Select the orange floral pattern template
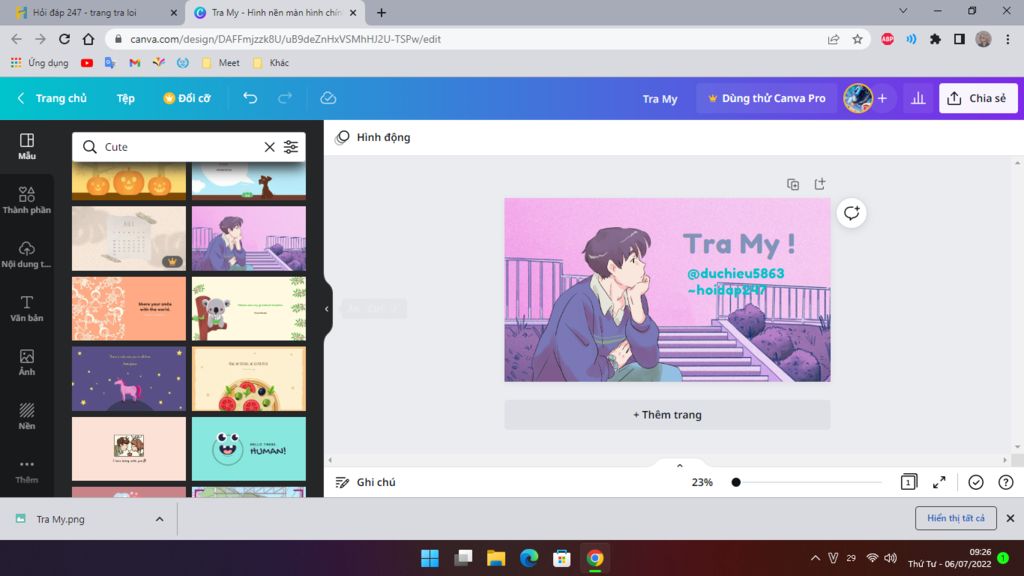 [129, 308]
